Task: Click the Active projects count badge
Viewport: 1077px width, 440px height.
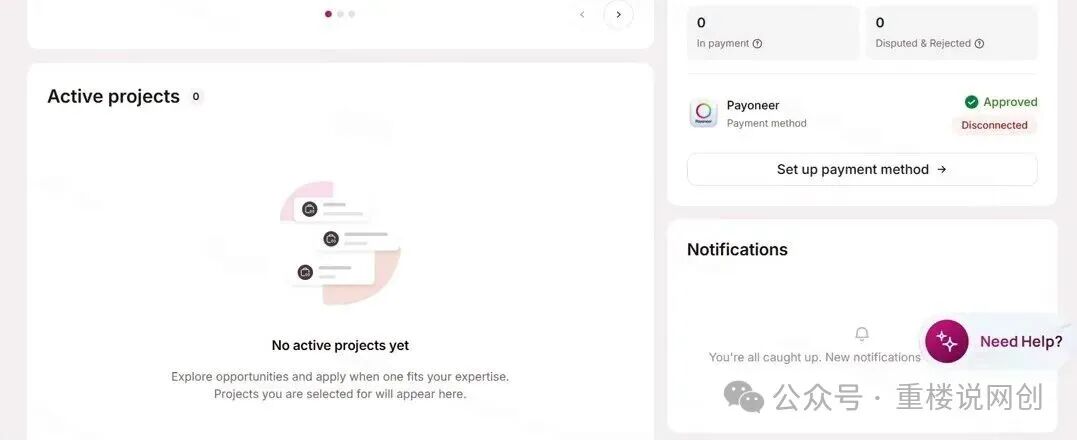Action: (196, 97)
